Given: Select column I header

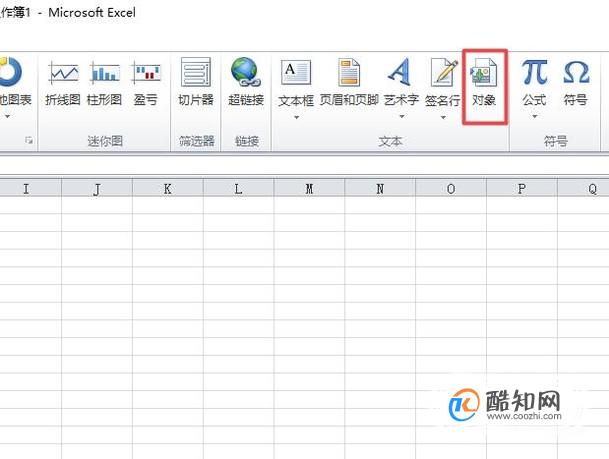Looking at the screenshot, I should 30,189.
